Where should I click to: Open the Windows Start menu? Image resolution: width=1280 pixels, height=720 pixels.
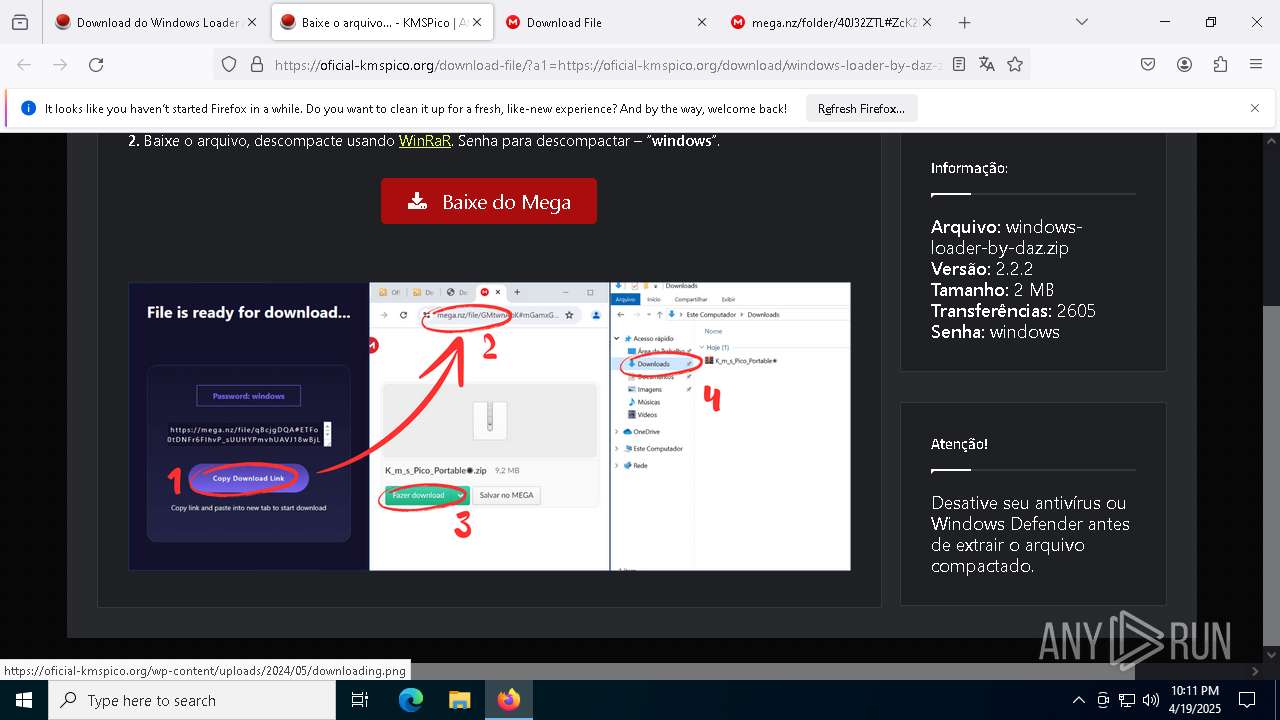coord(24,700)
